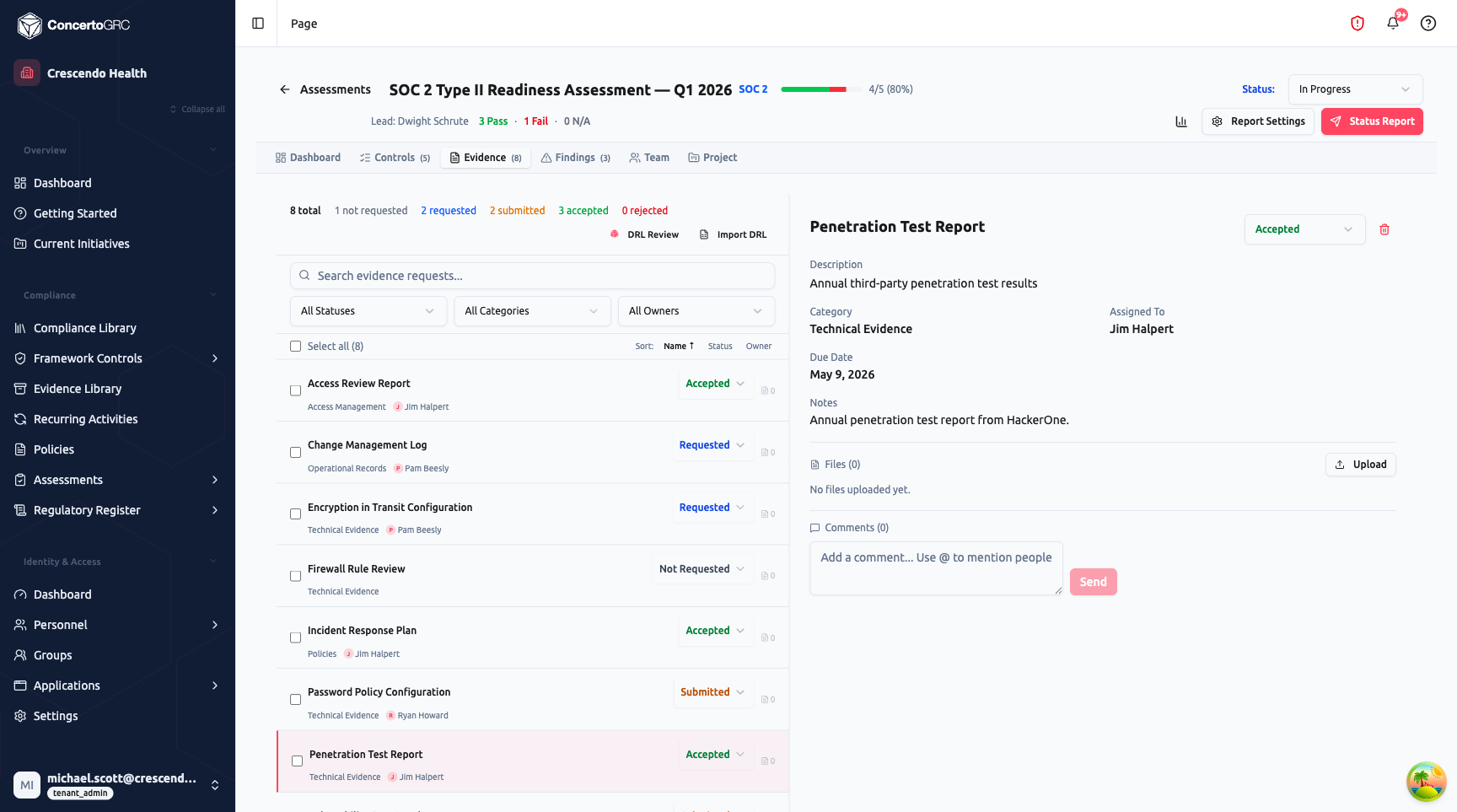Image resolution: width=1457 pixels, height=812 pixels.
Task: Click the ConcertoGRC logo
Action: [x=74, y=25]
